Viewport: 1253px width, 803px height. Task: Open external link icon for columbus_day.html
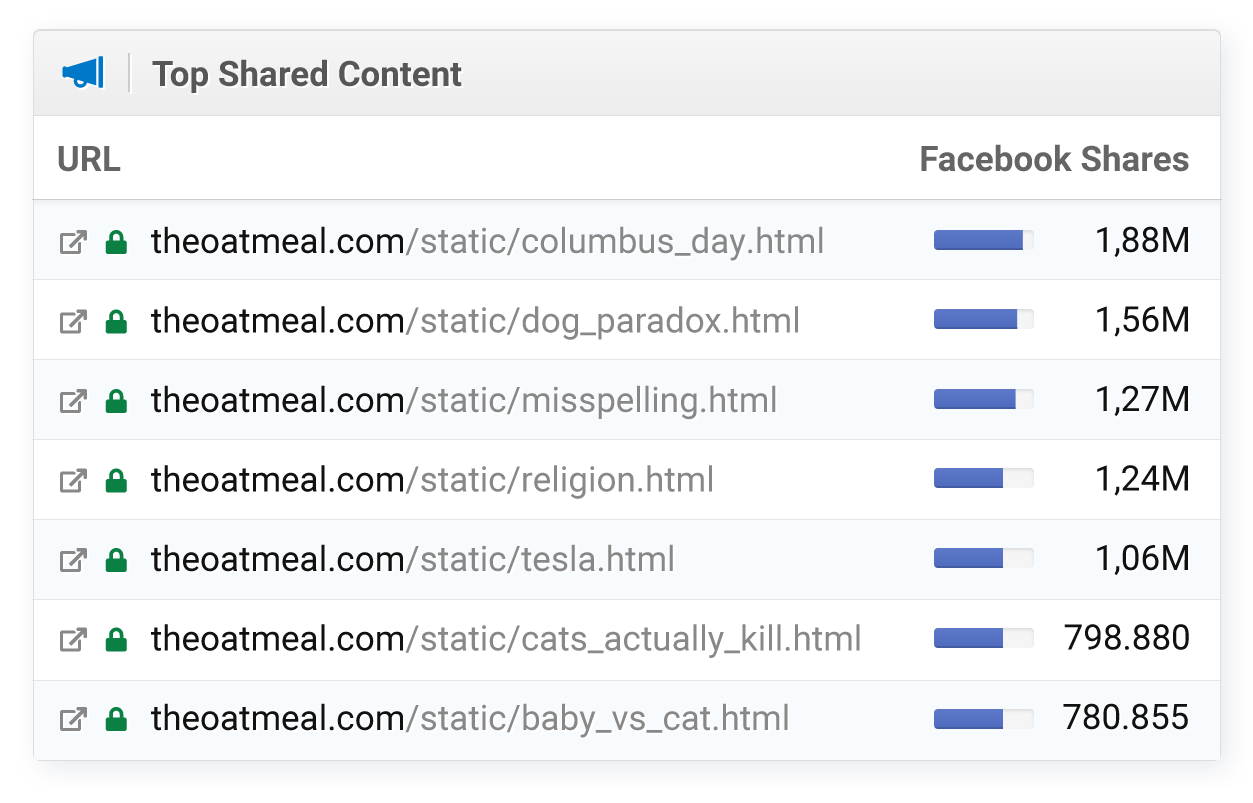(x=73, y=242)
